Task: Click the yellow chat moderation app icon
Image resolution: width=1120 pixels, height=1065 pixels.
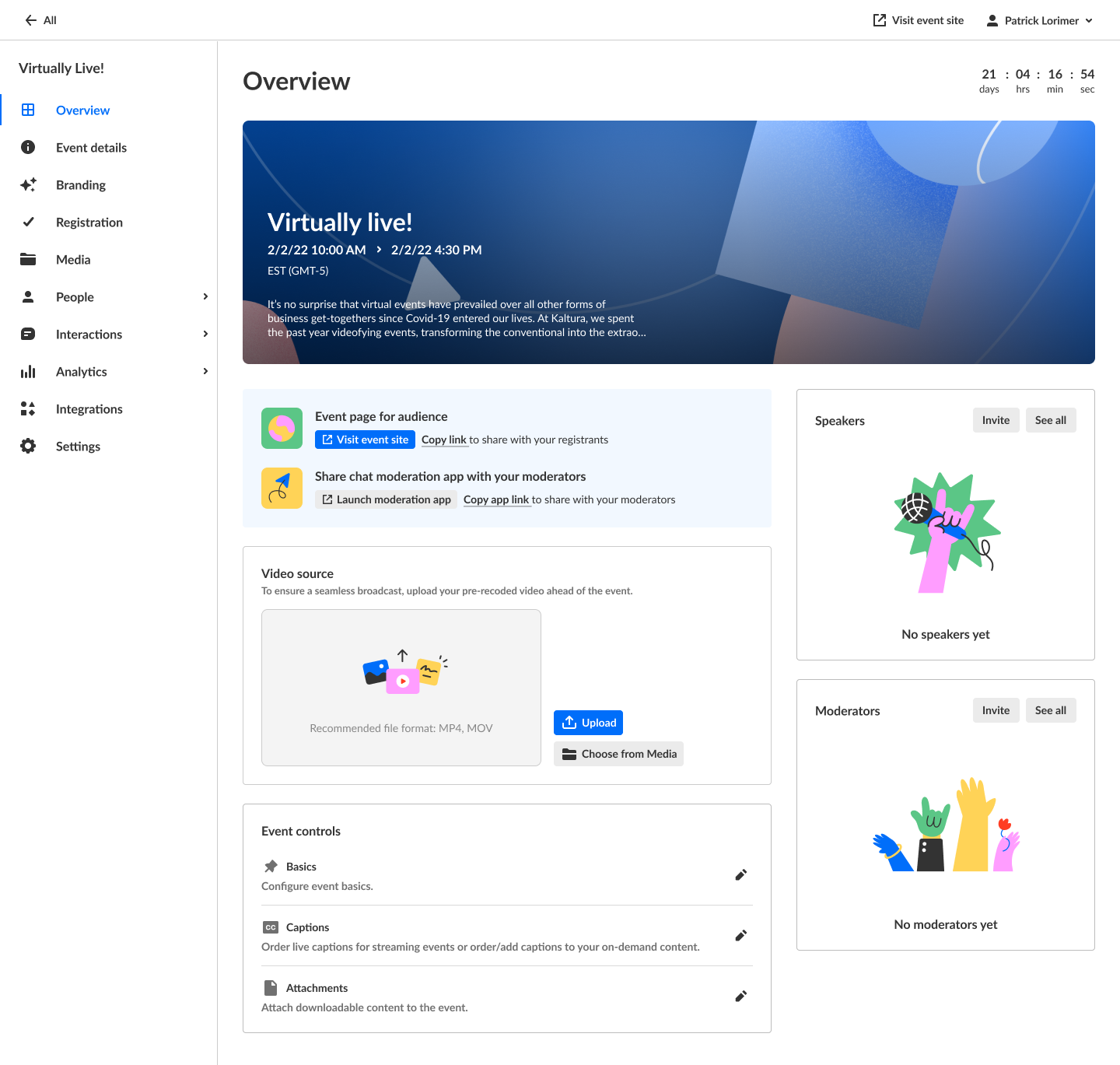Action: (x=282, y=488)
